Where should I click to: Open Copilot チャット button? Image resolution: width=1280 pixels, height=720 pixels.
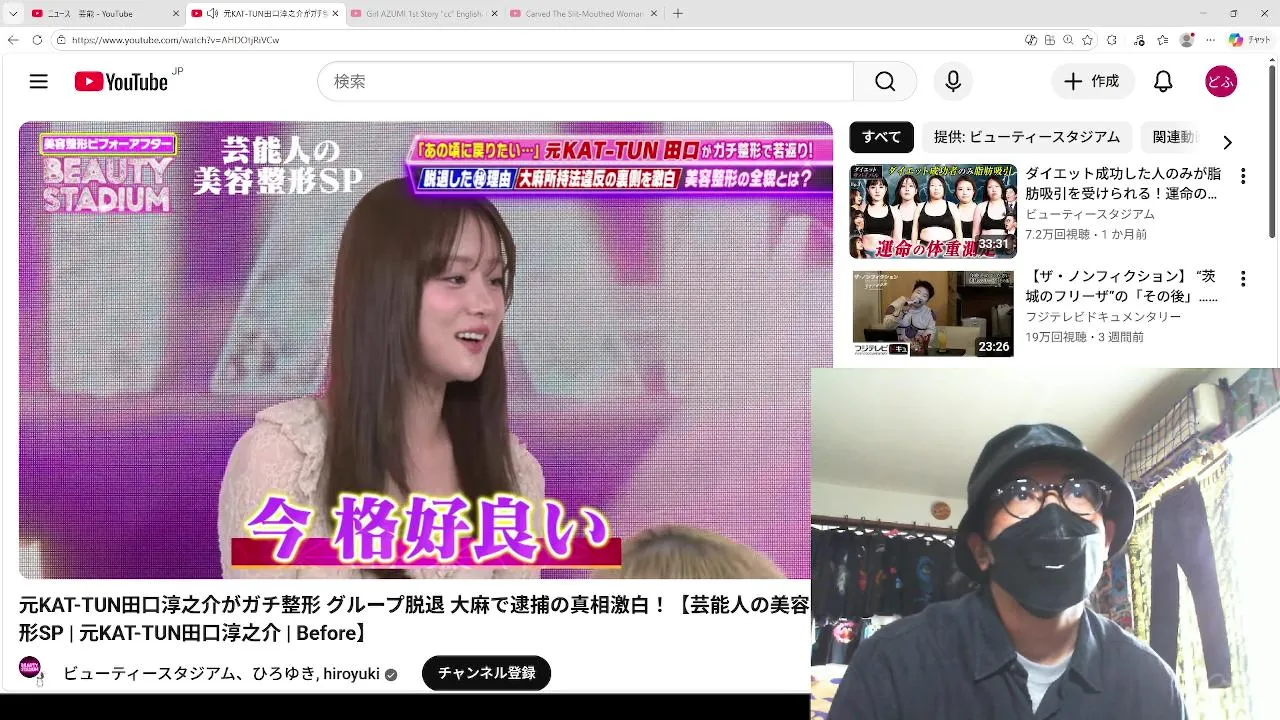(x=1250, y=40)
